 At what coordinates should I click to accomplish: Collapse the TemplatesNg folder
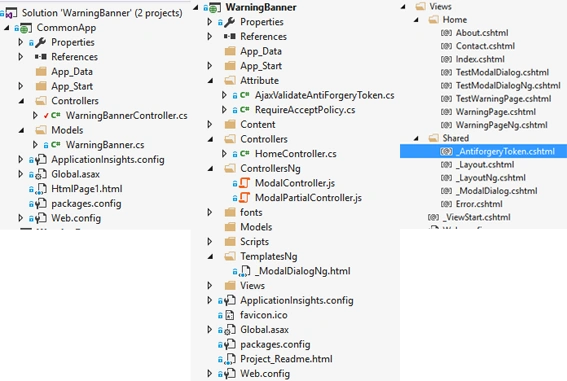(210, 257)
